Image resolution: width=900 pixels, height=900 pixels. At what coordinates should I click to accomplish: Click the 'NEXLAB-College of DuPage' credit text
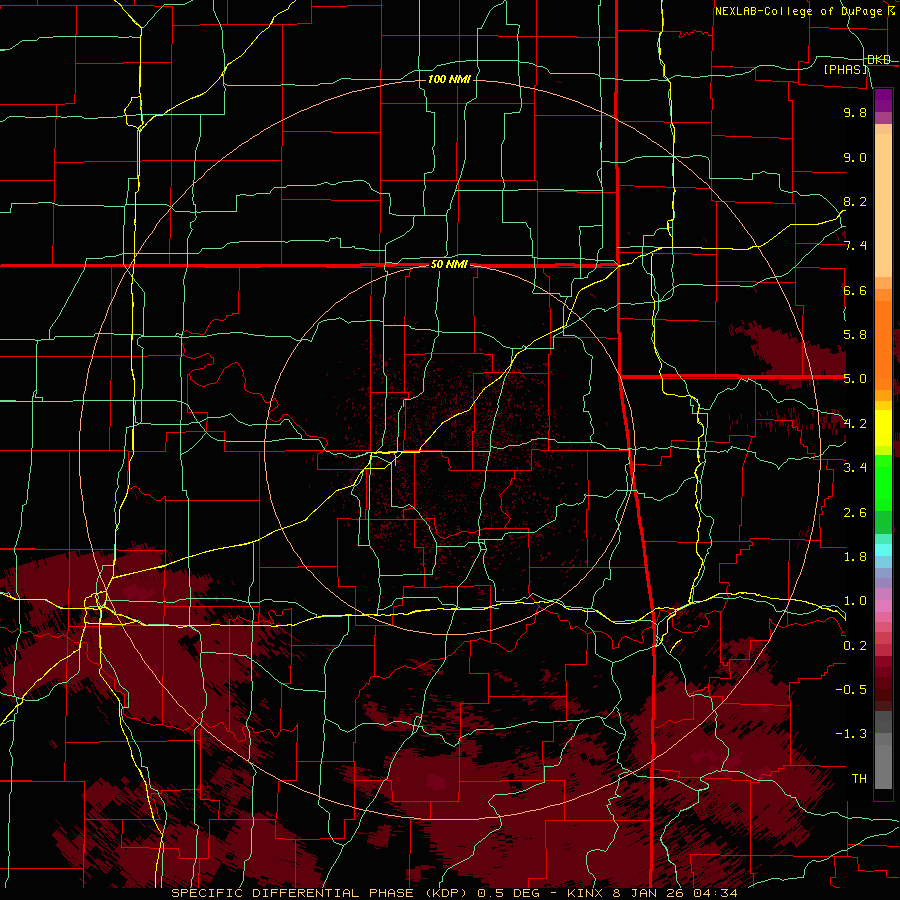click(798, 11)
